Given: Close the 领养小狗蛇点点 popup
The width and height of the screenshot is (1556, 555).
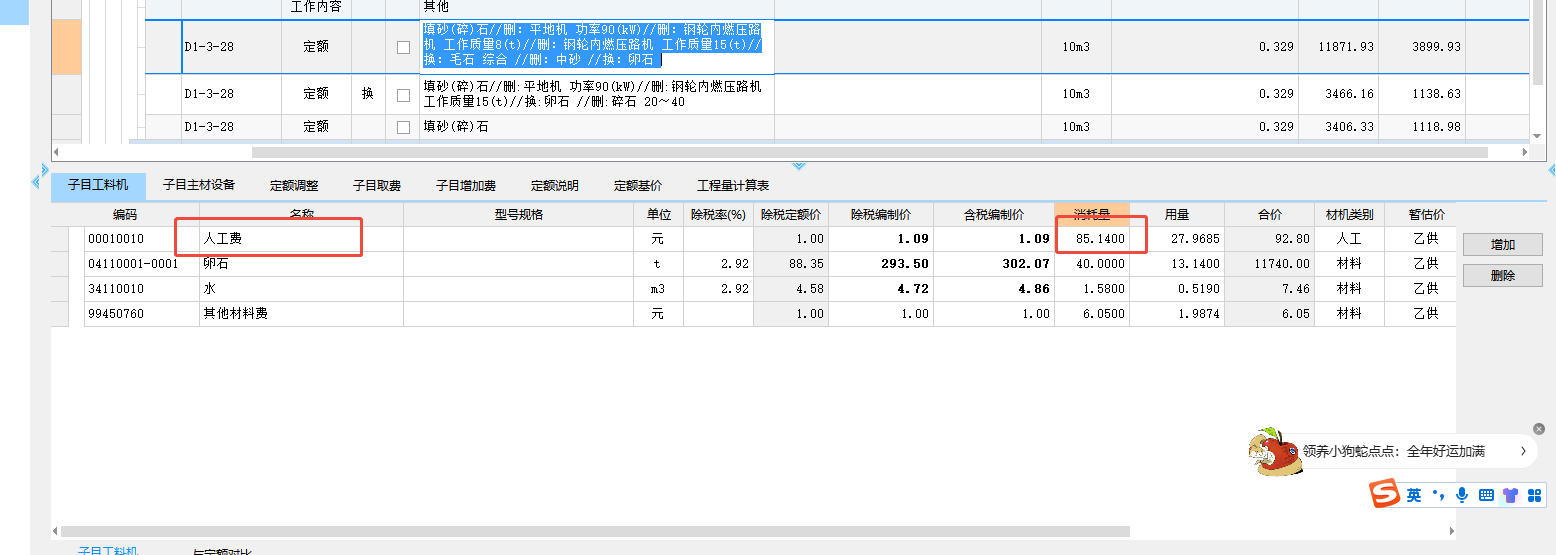Looking at the screenshot, I should [1538, 429].
